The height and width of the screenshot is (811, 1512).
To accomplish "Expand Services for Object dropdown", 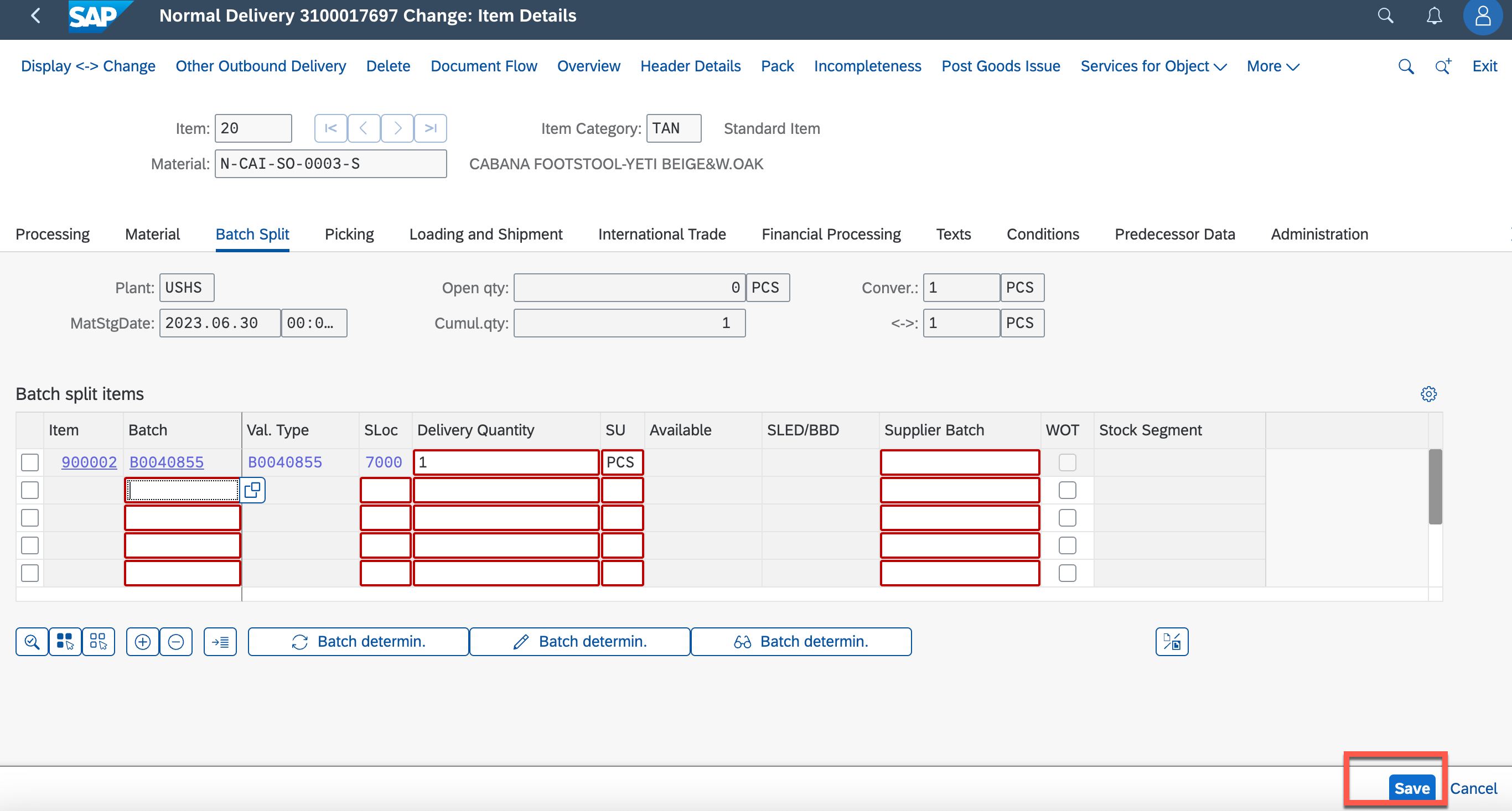I will (x=1153, y=66).
